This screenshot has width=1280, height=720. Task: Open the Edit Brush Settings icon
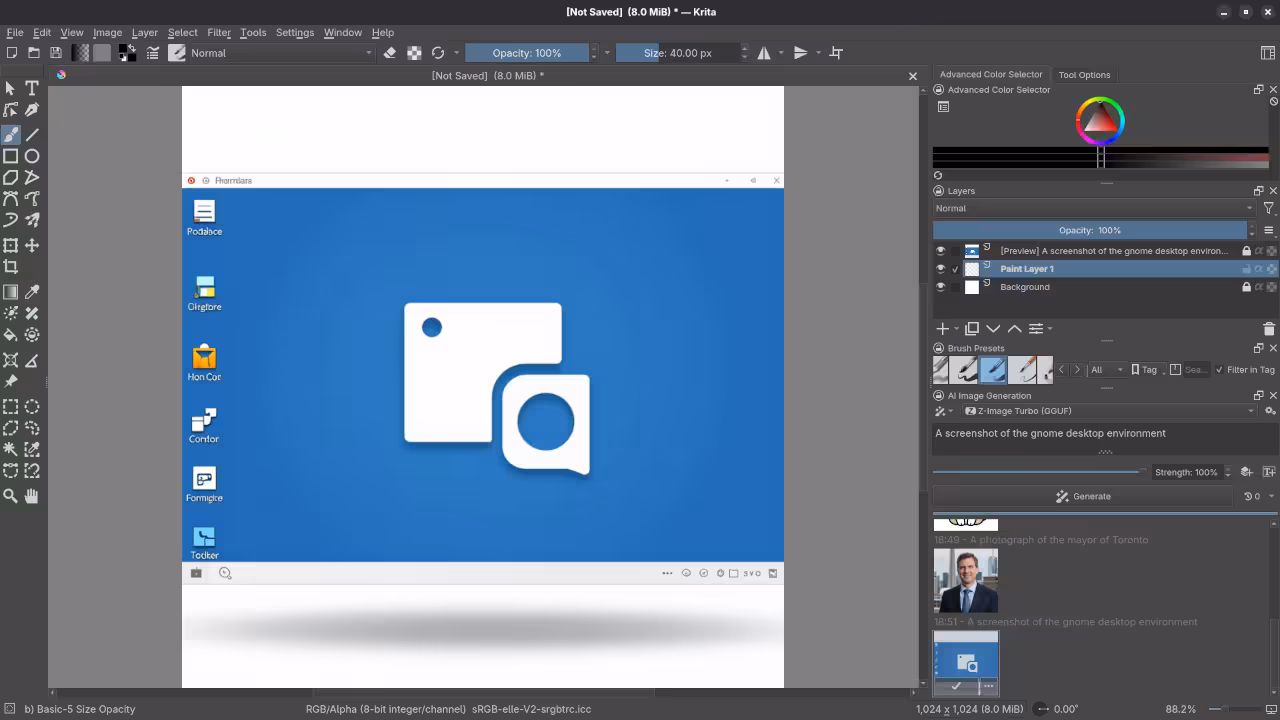click(177, 53)
